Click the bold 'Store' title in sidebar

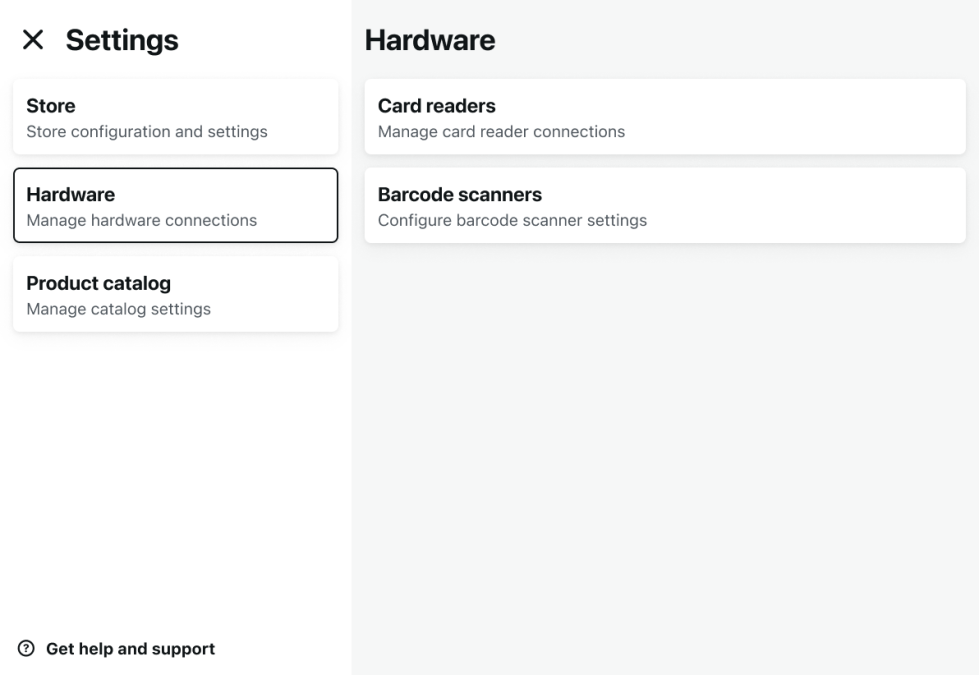(x=51, y=106)
